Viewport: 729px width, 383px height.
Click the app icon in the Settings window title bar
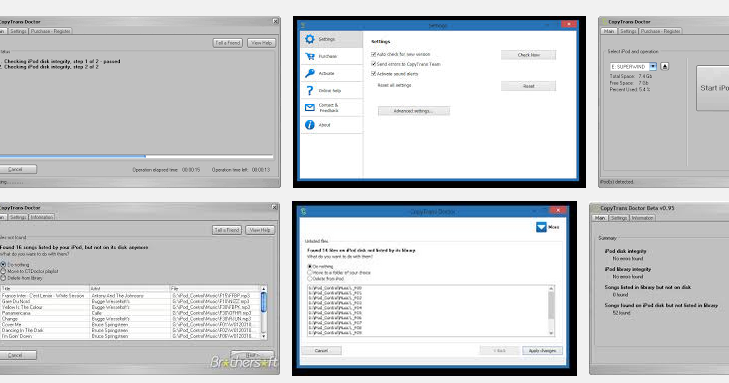coord(303,25)
